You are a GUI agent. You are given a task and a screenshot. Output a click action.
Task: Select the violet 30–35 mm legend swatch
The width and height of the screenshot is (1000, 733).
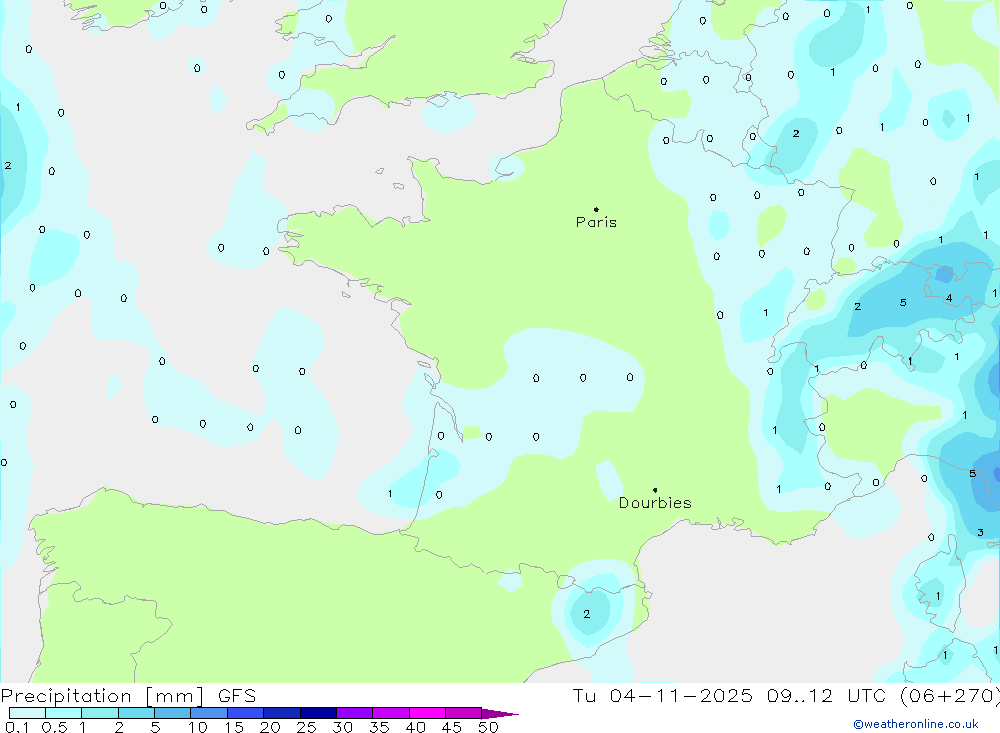(354, 713)
